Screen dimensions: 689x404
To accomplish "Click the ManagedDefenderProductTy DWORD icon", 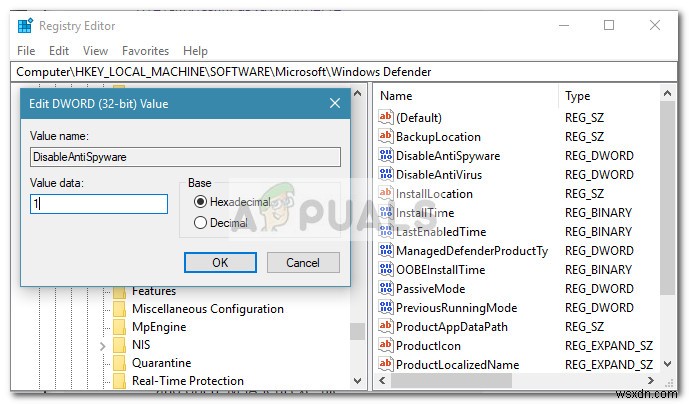I will [385, 250].
